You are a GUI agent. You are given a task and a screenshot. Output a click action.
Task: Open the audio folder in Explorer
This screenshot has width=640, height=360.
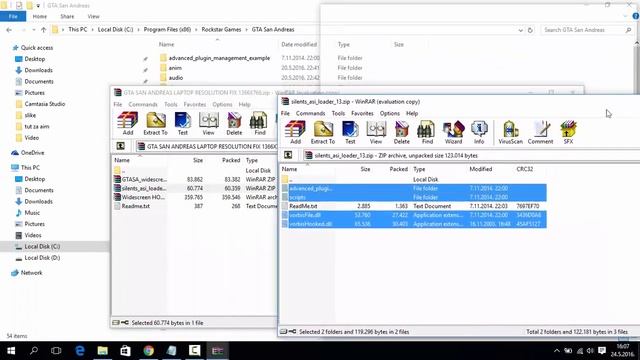click(x=176, y=78)
